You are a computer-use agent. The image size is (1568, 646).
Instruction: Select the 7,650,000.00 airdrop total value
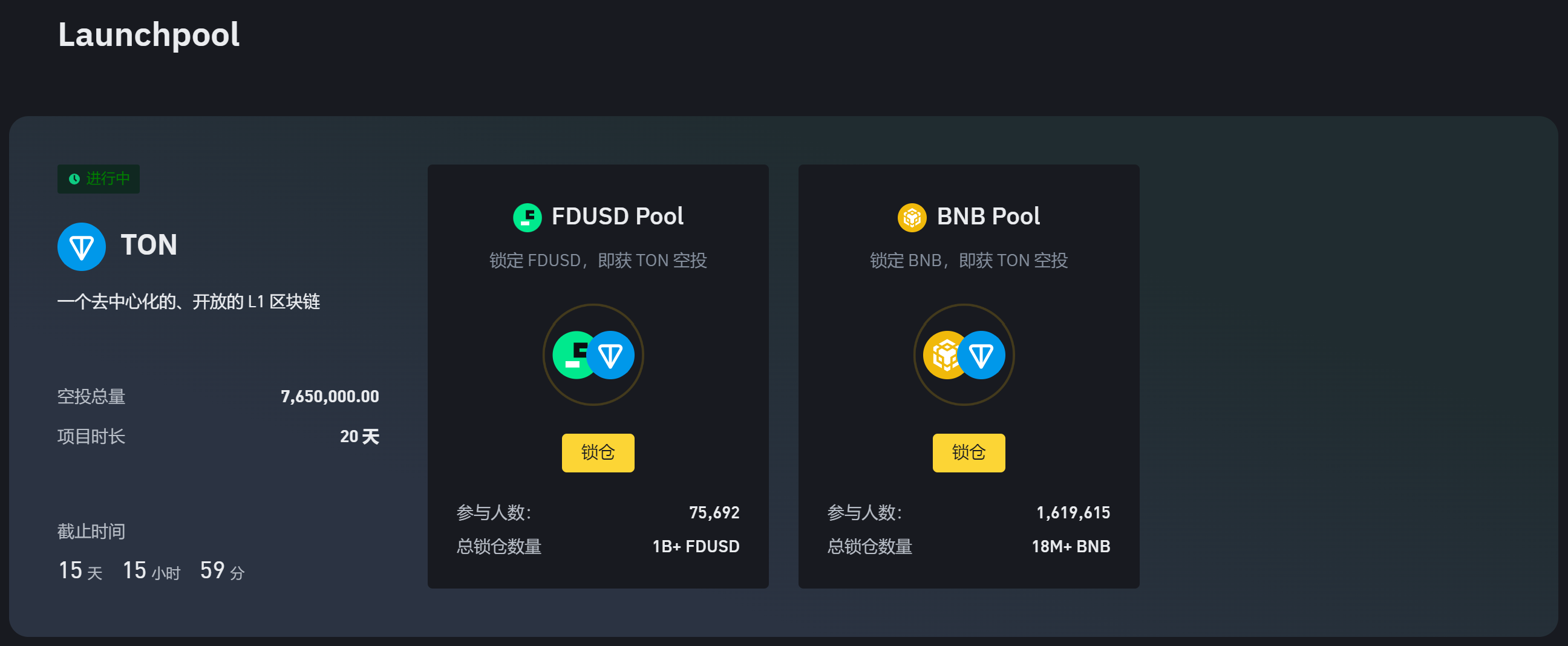(329, 396)
